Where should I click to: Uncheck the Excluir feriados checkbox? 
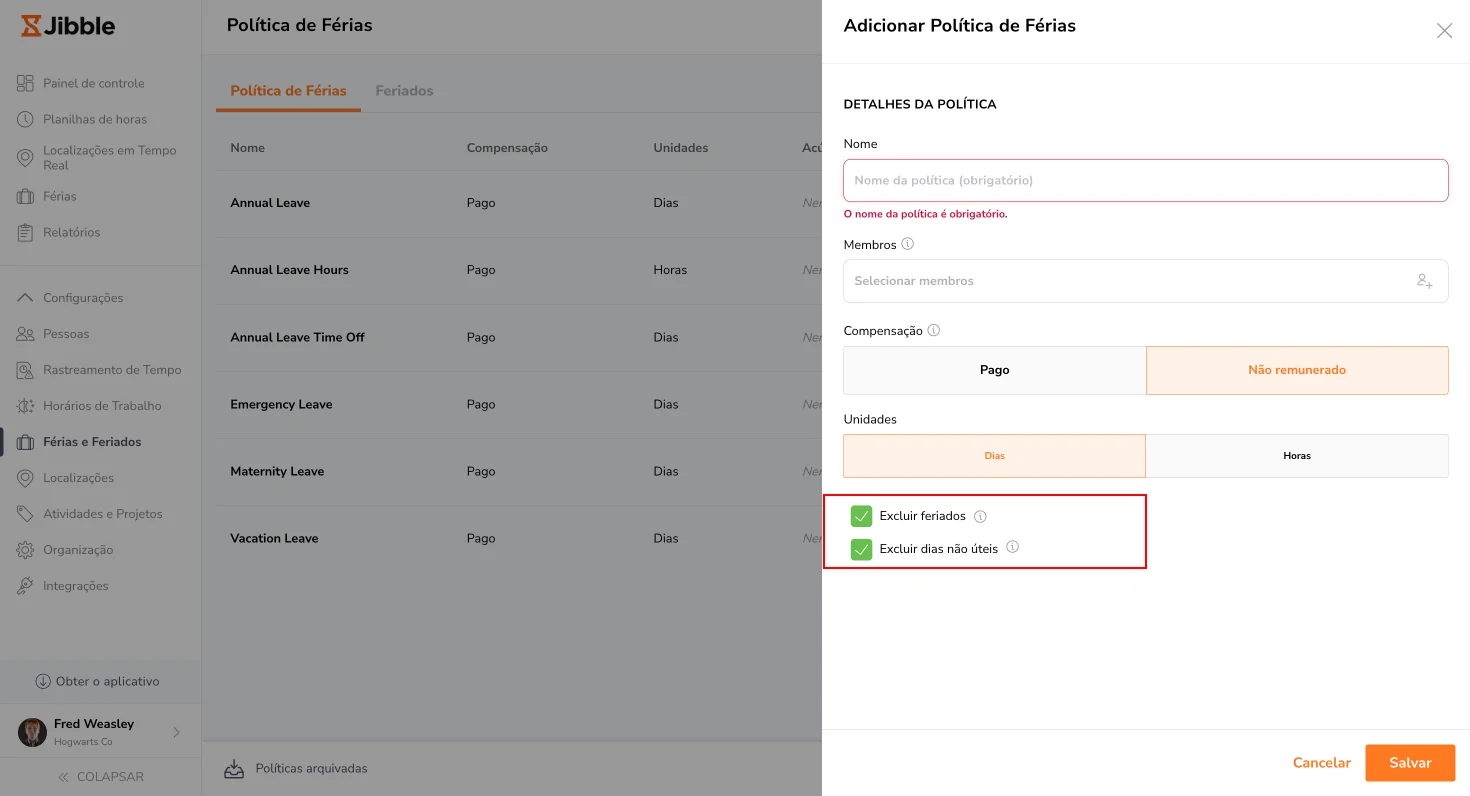(x=861, y=516)
